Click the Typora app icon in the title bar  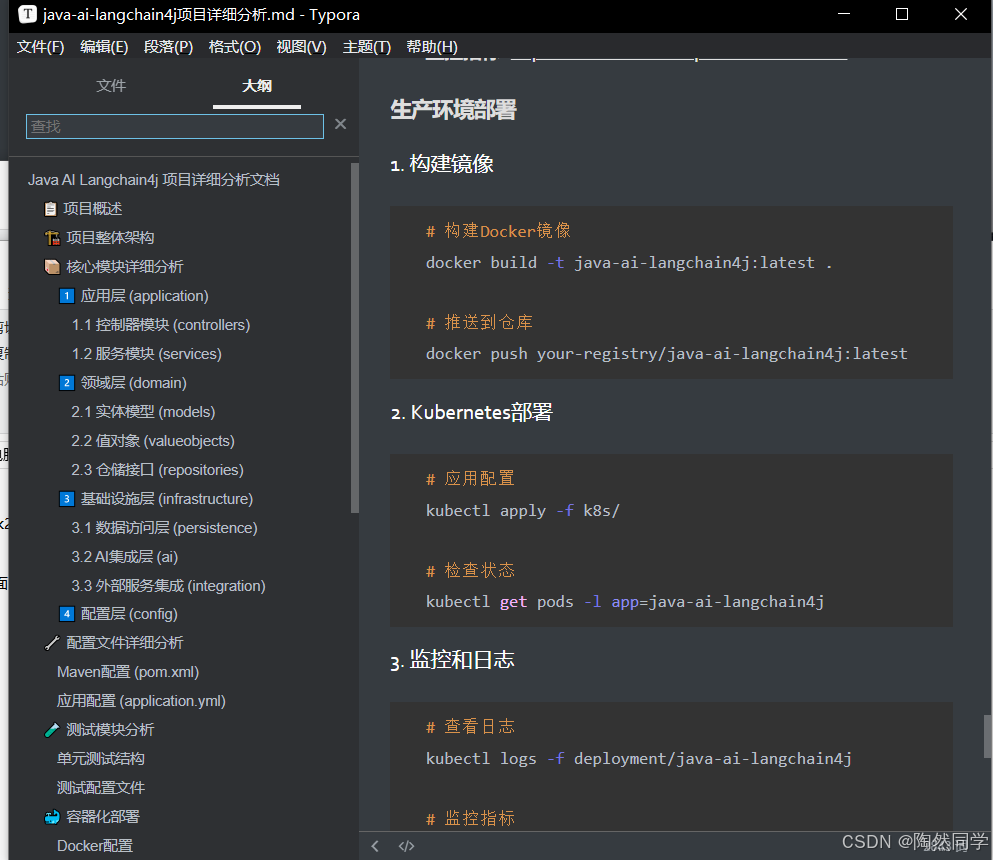[27, 14]
